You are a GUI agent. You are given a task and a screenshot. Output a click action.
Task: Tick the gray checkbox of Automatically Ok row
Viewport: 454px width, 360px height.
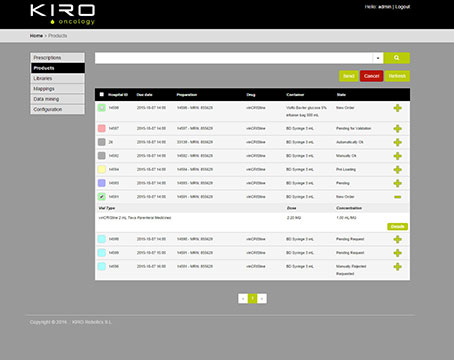point(102,142)
